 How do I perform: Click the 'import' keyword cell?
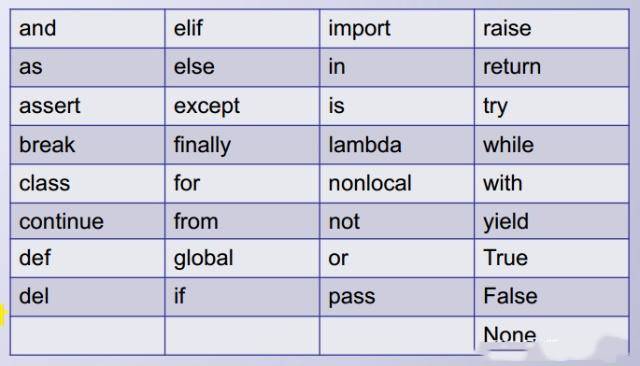click(397, 29)
